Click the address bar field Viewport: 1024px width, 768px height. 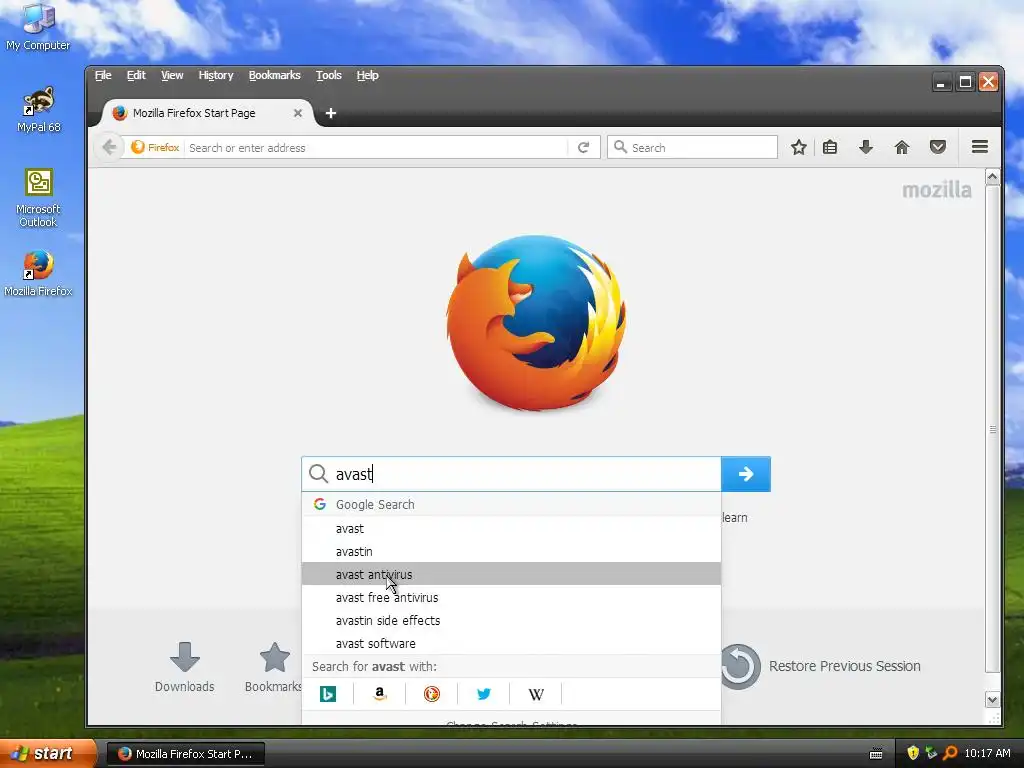coord(376,148)
